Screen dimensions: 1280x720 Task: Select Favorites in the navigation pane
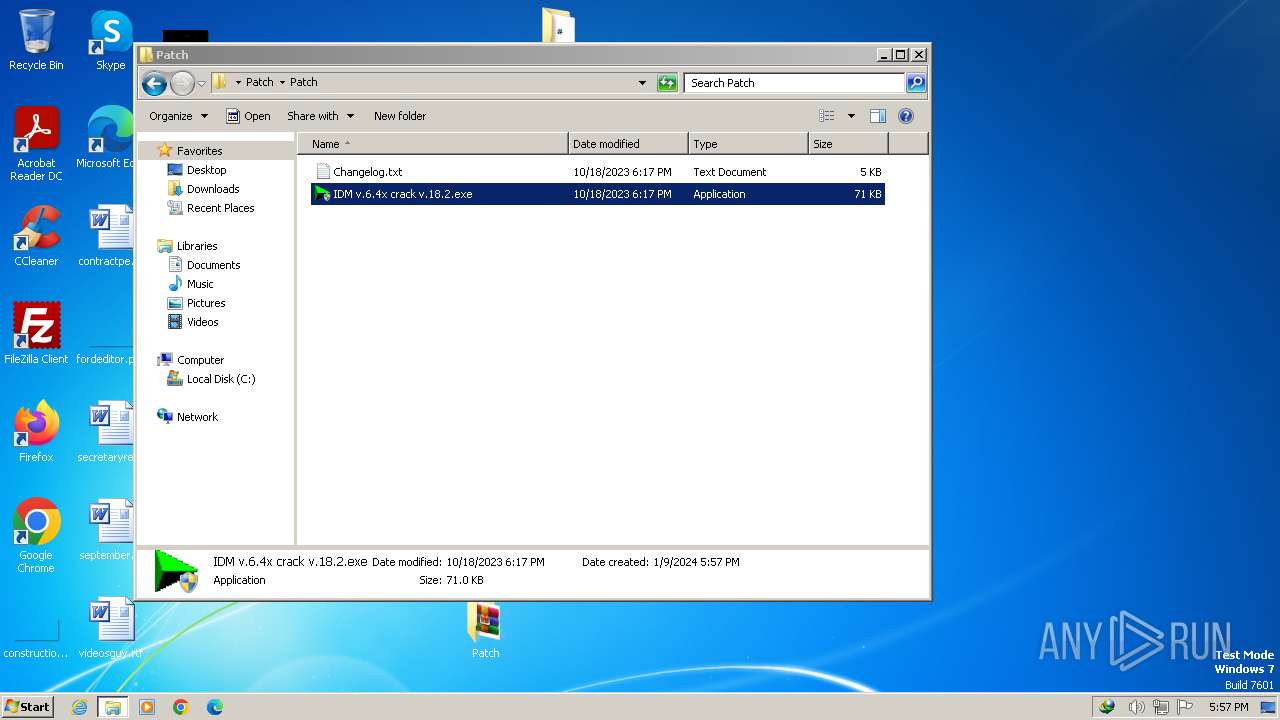pos(199,151)
